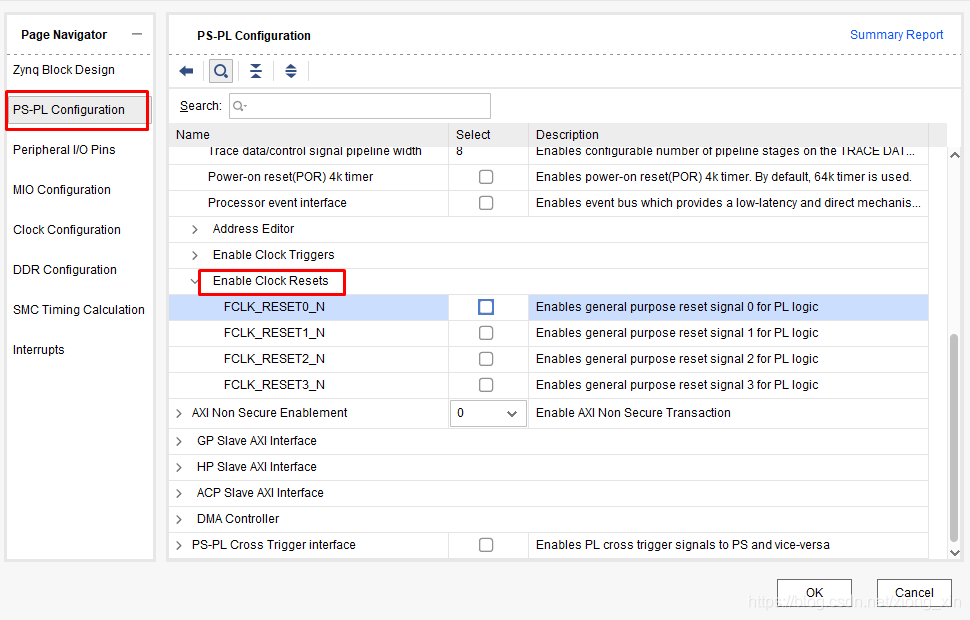
Task: Click the 'Enable Clock Triggers' row label
Action: click(x=273, y=255)
